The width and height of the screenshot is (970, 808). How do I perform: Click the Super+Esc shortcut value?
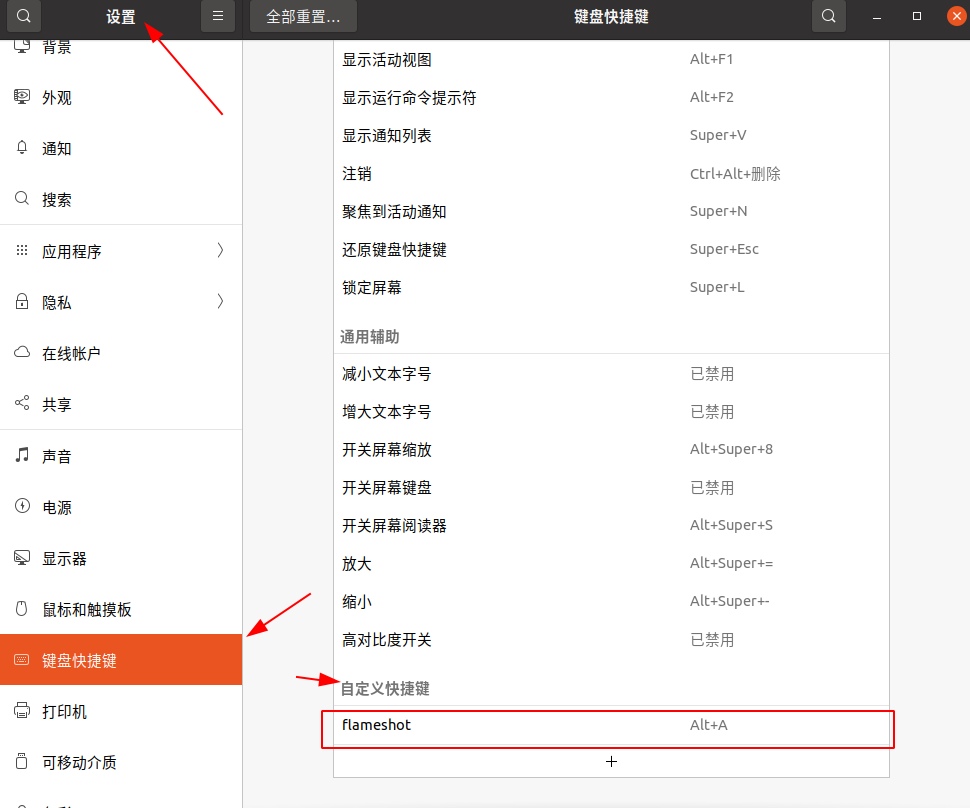pyautogui.click(x=724, y=249)
